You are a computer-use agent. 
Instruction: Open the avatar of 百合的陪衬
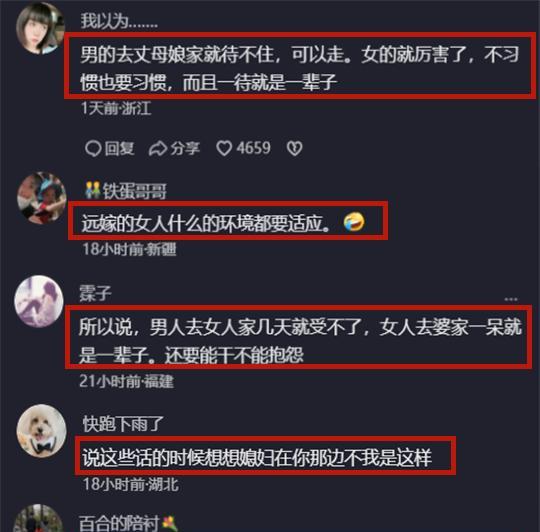tap(39, 519)
